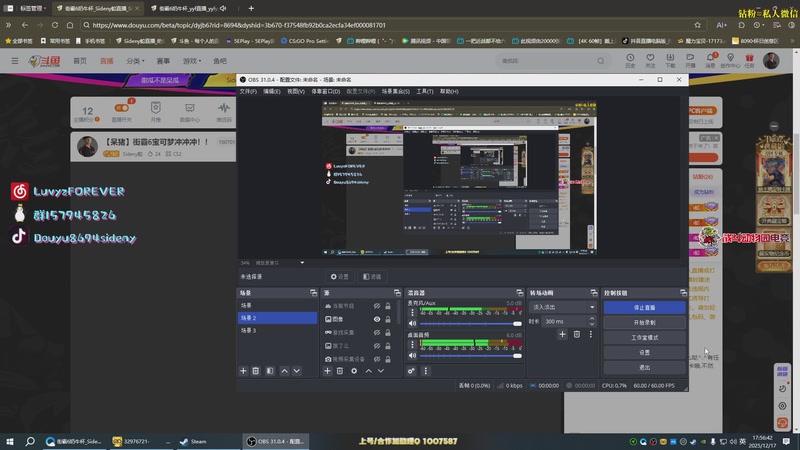Open OBS 编辑(E) menu

[271, 91]
